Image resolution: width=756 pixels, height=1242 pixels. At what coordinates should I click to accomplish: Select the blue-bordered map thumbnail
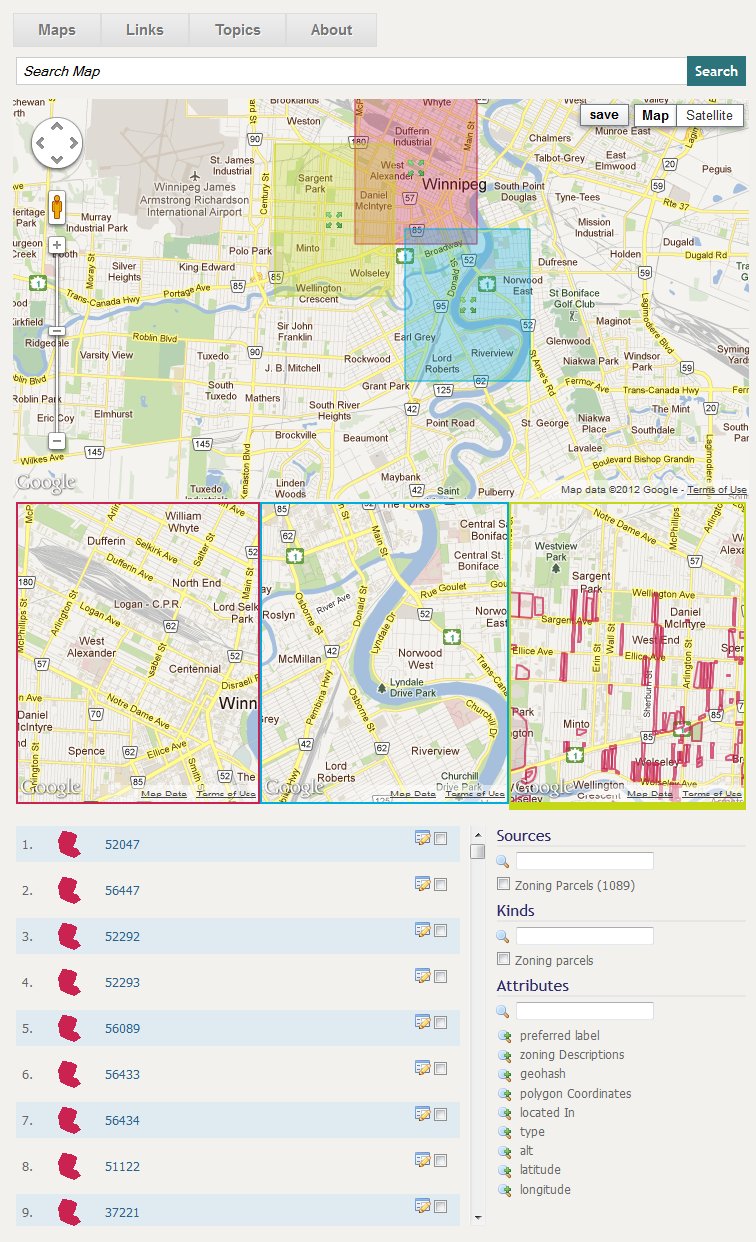(385, 652)
